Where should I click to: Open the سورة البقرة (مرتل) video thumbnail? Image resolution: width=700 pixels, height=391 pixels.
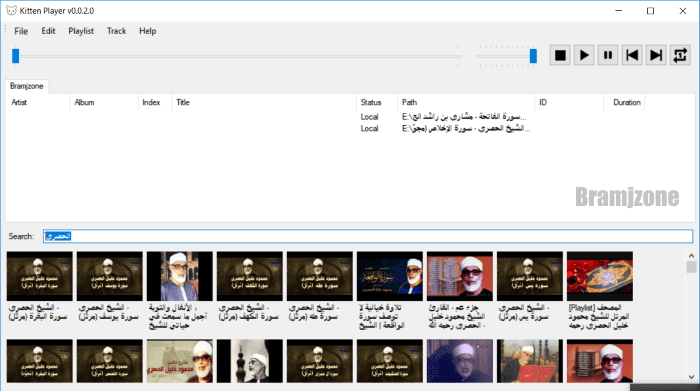pyautogui.click(x=39, y=276)
